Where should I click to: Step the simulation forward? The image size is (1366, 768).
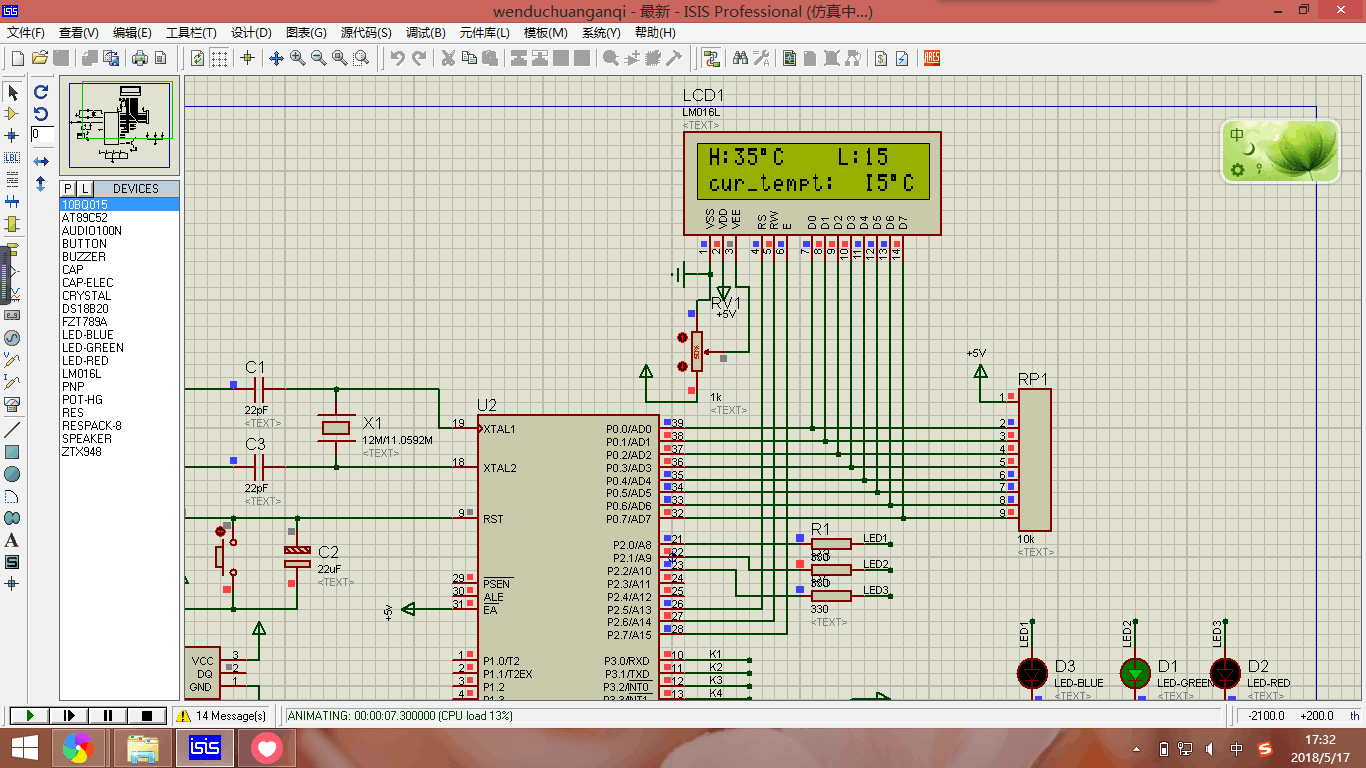69,715
